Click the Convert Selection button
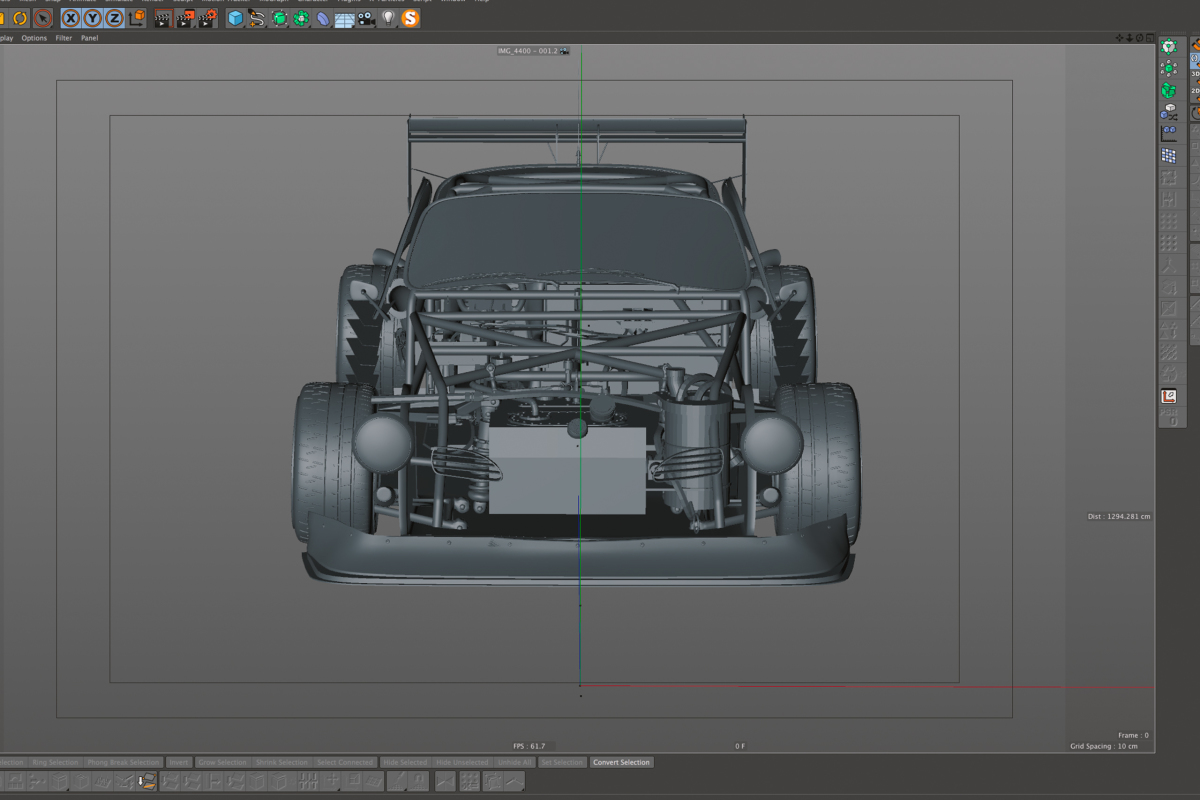 tap(621, 762)
